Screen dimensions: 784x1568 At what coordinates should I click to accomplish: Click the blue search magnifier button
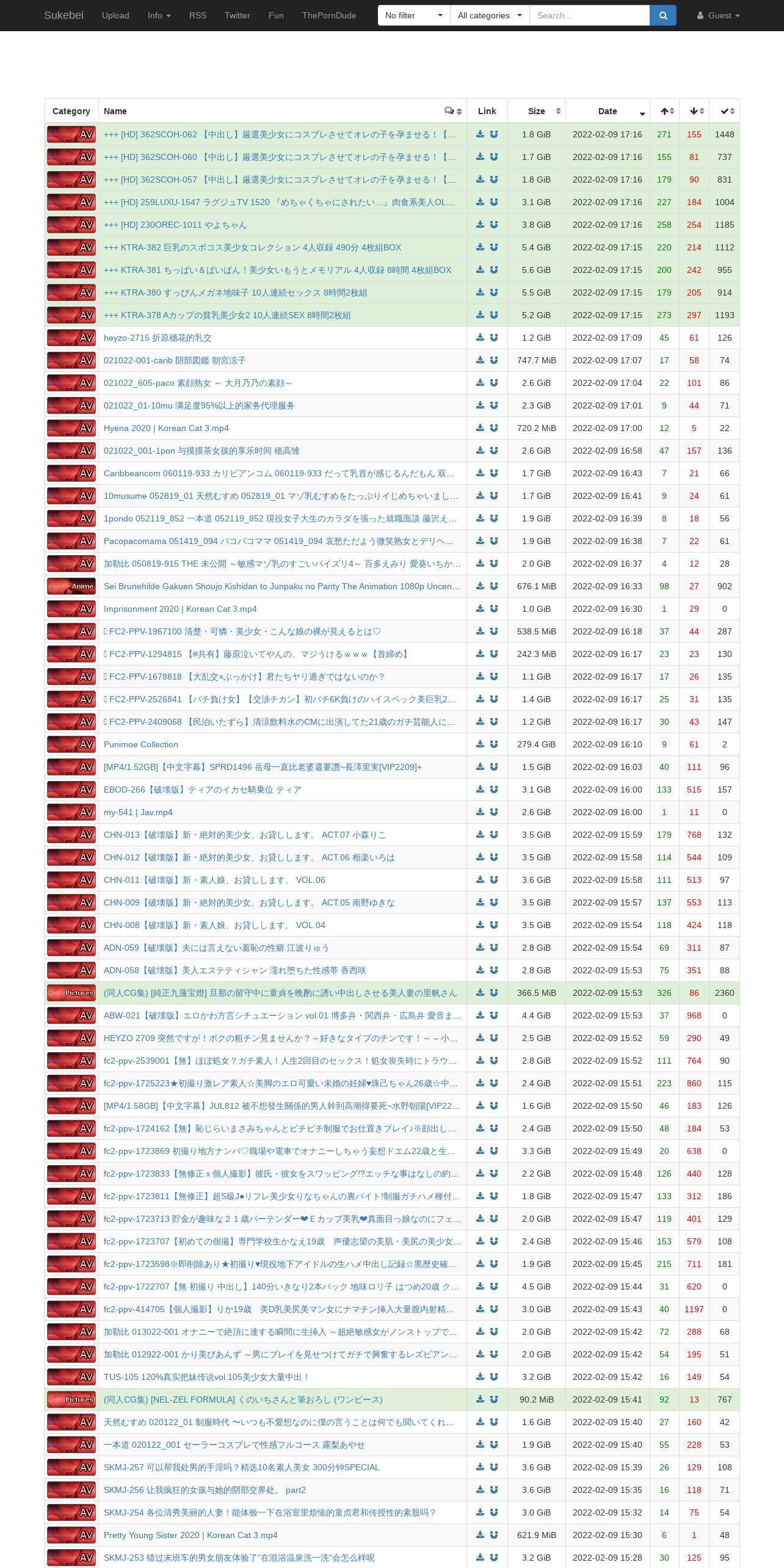click(x=663, y=15)
